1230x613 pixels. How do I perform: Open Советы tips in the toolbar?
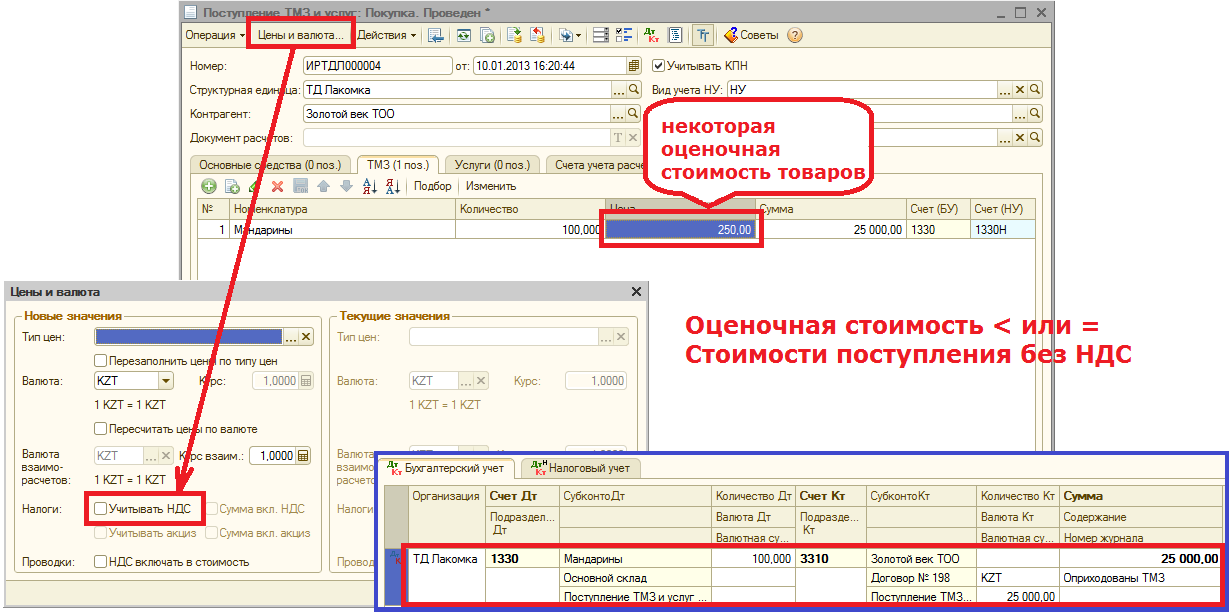tap(751, 35)
